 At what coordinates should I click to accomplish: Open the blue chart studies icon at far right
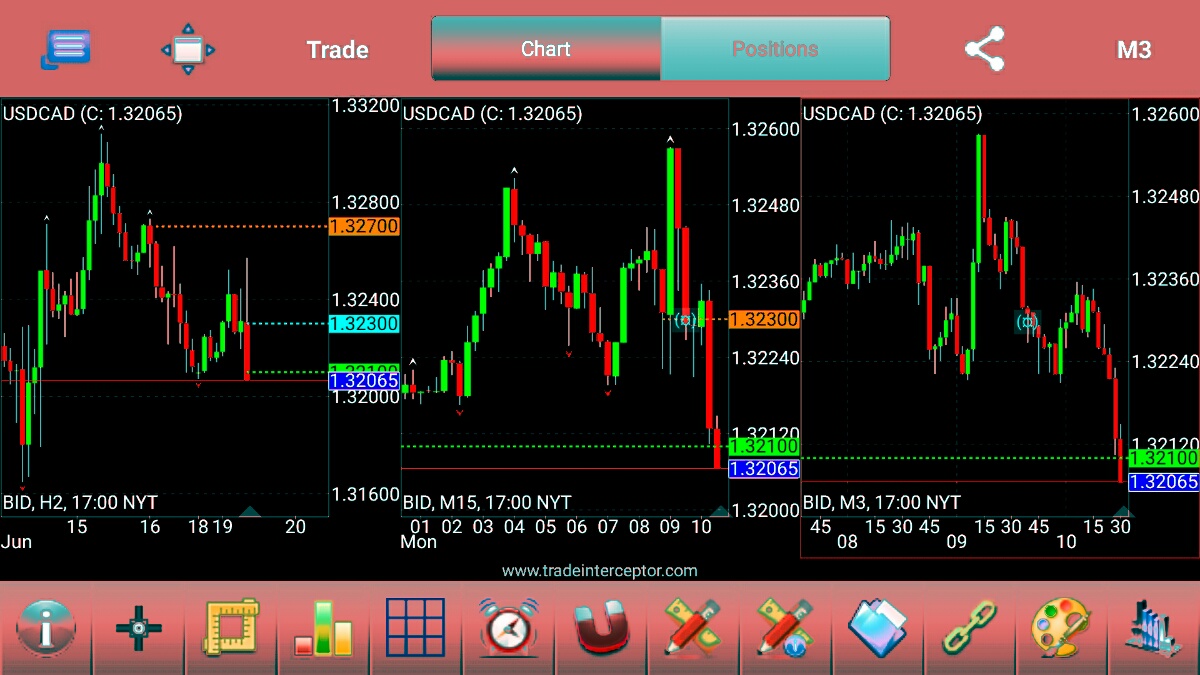point(1153,629)
